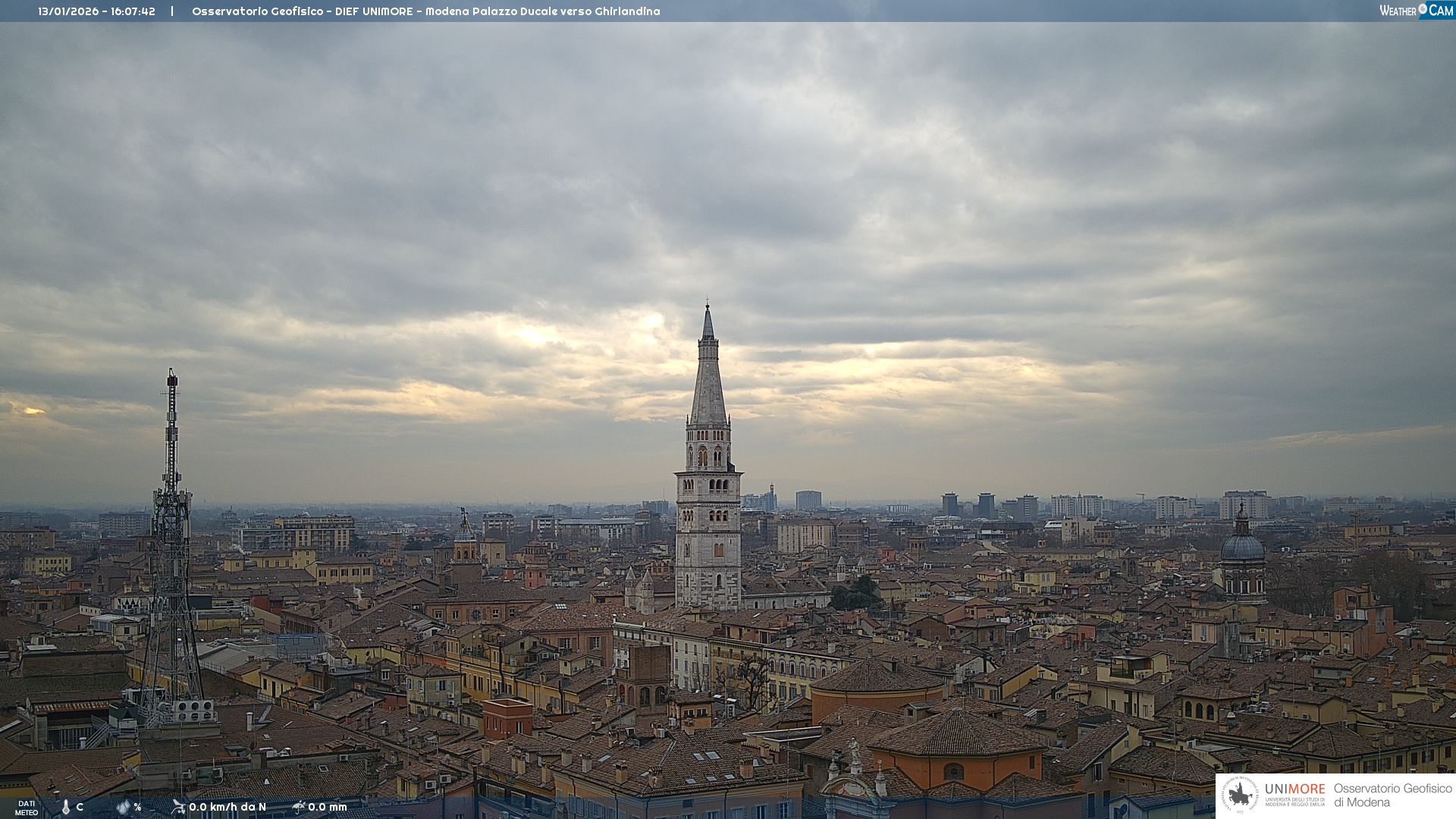Viewport: 1456px width, 819px height.
Task: Click the UNIMORE wordmark text
Action: pos(1294,789)
